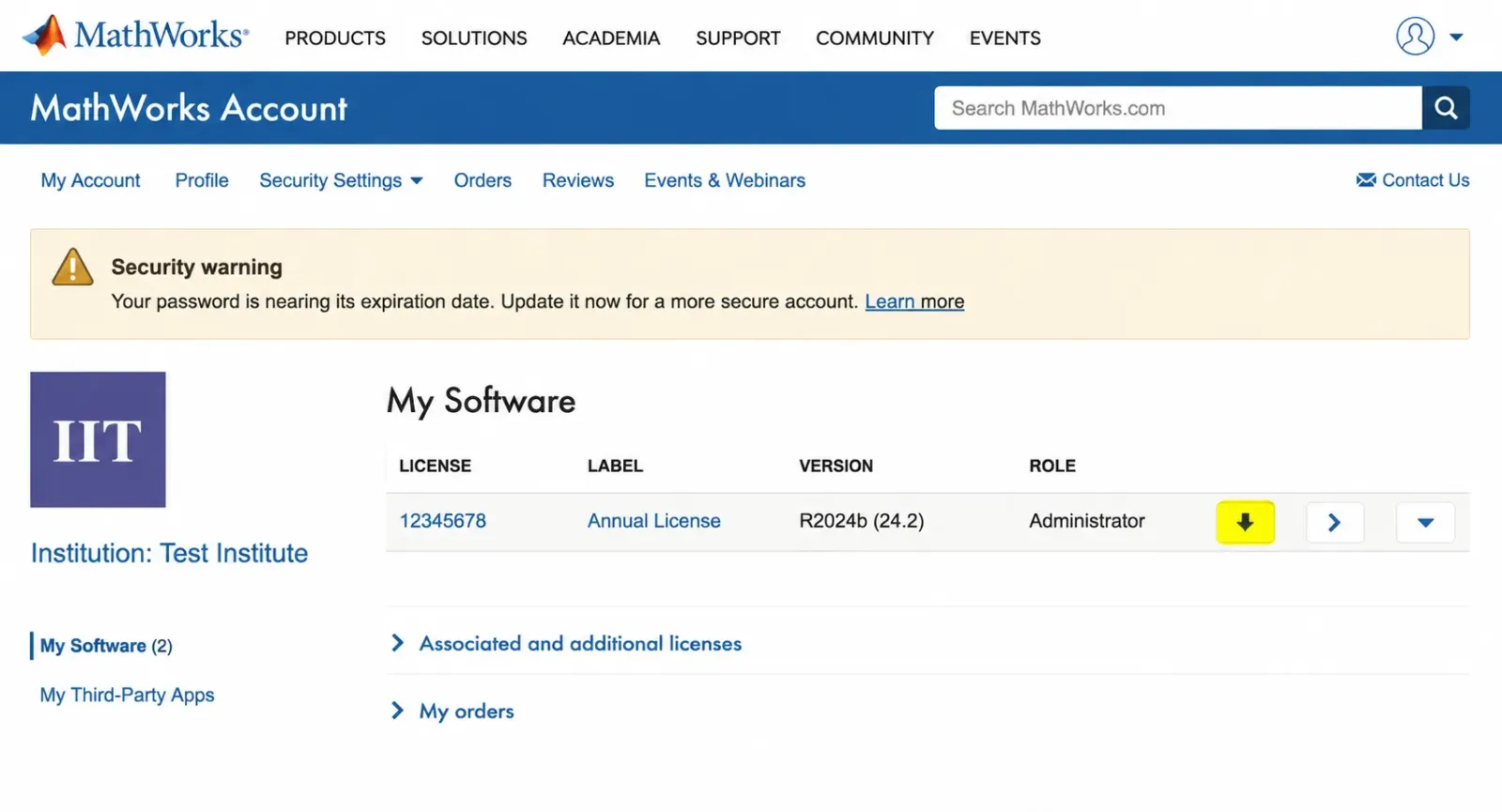Expand the user account dropdown arrow
The width and height of the screenshot is (1502, 812).
click(x=1456, y=38)
